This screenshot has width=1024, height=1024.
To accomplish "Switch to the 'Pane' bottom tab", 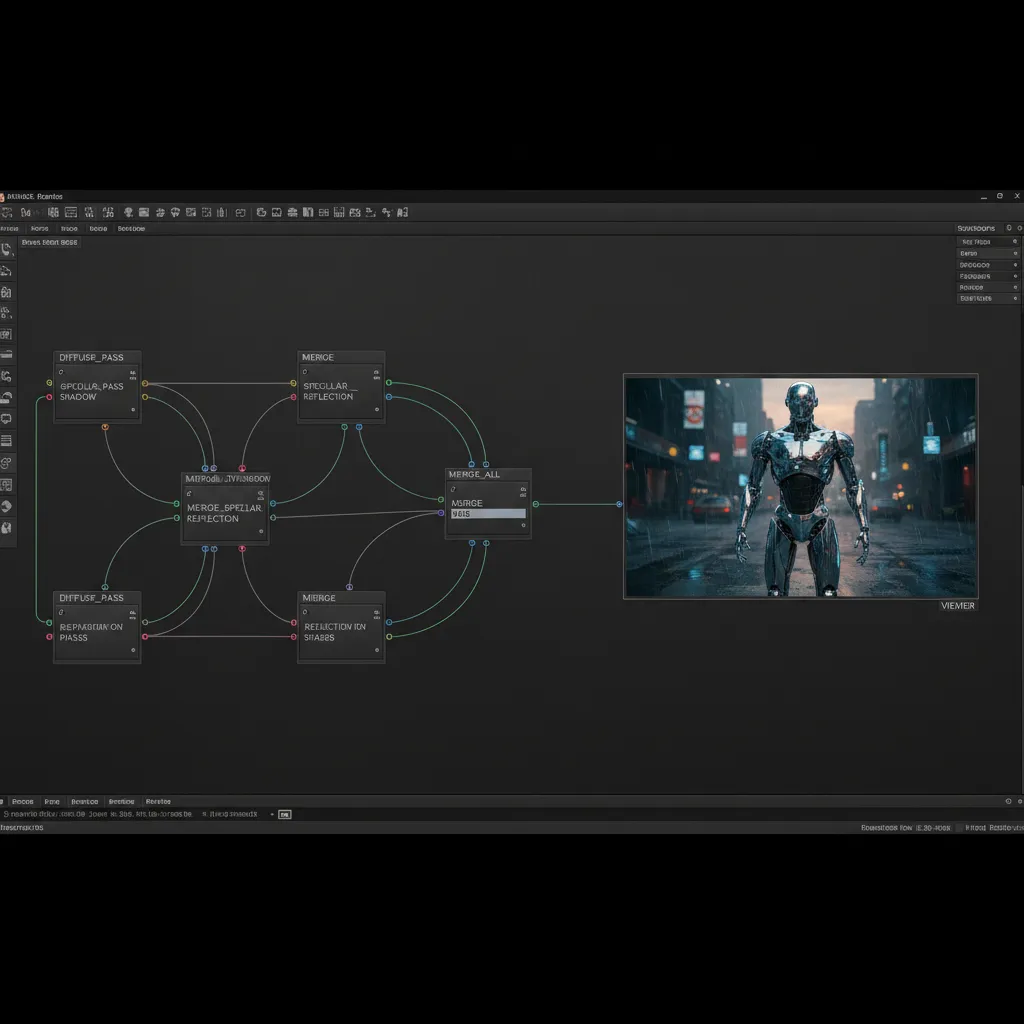I will [x=52, y=801].
